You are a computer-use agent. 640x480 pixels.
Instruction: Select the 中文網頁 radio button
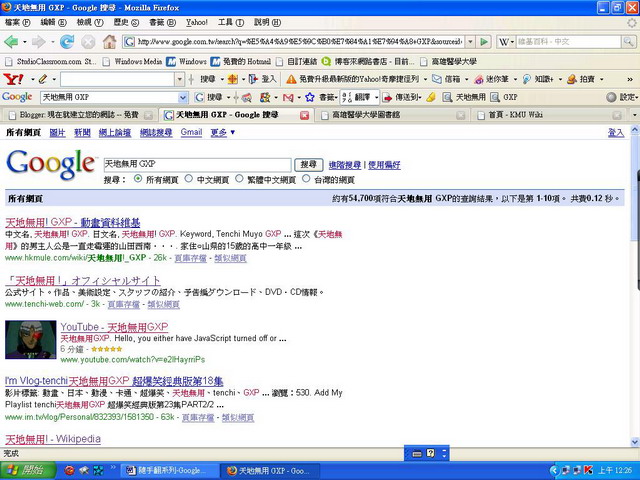click(x=189, y=179)
